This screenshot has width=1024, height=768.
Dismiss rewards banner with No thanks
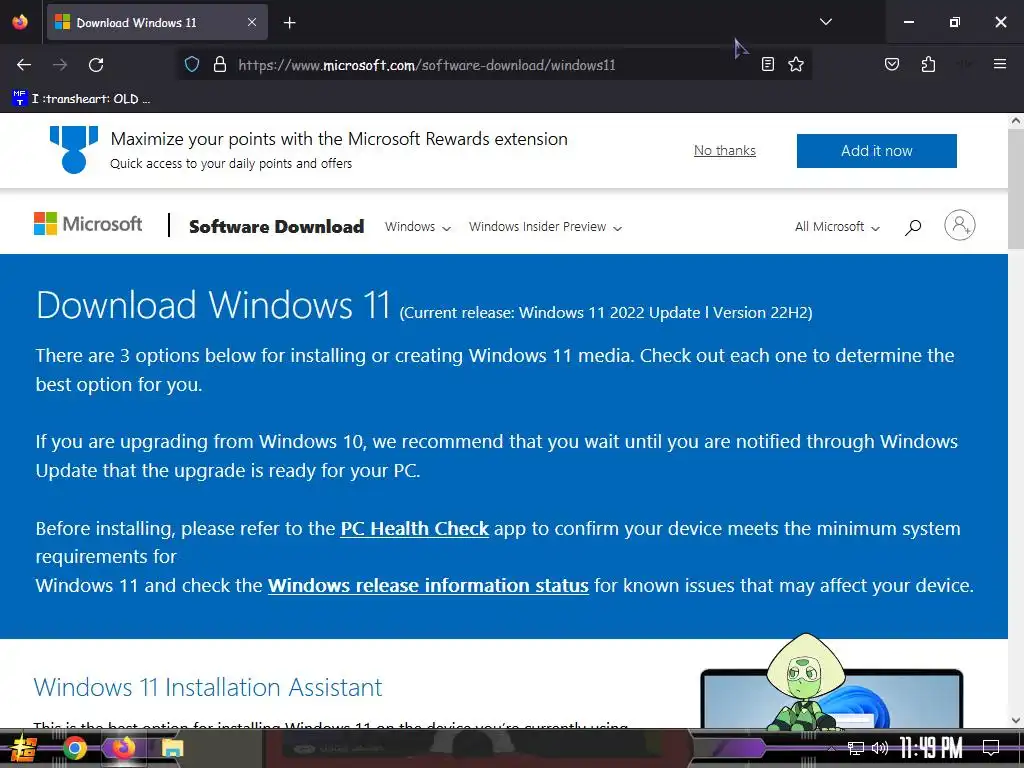click(x=724, y=150)
